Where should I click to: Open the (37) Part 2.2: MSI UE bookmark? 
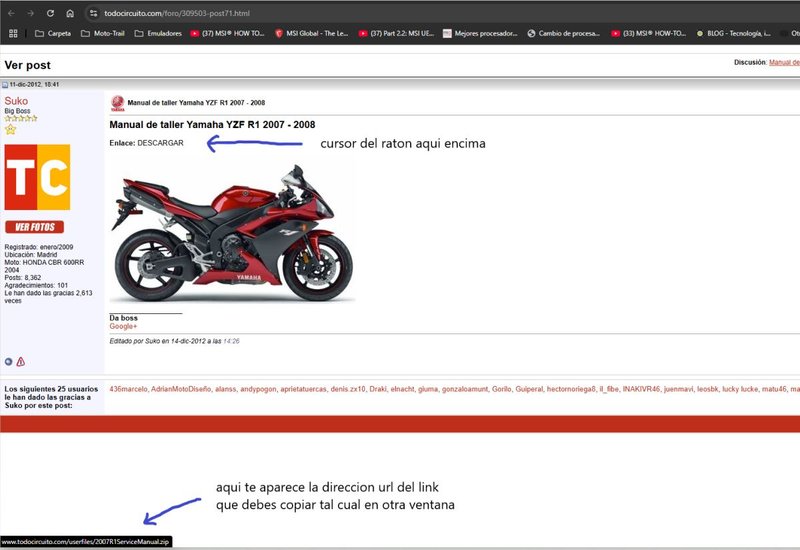click(396, 33)
